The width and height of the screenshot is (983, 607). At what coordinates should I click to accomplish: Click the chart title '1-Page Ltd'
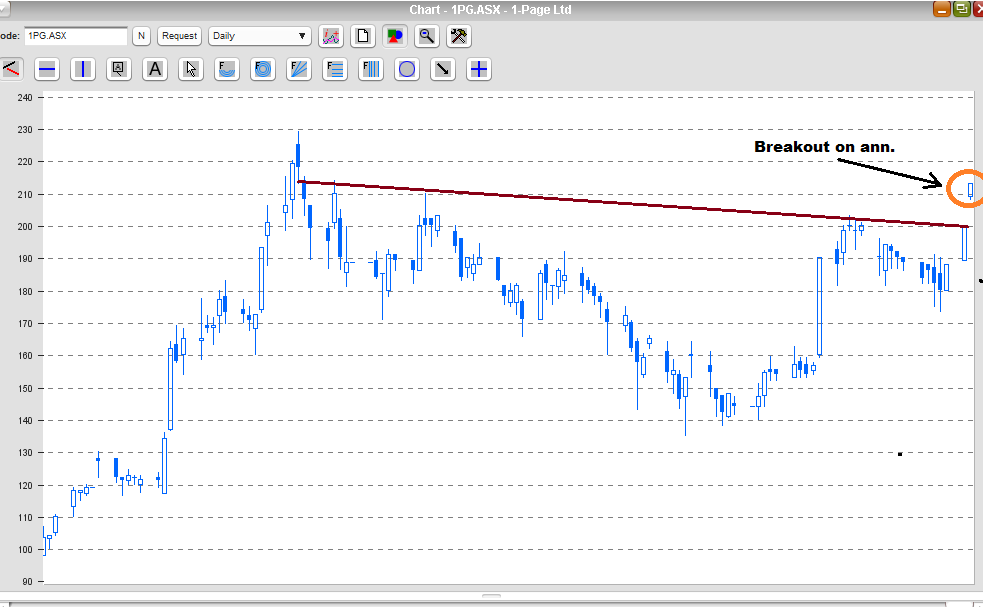542,9
